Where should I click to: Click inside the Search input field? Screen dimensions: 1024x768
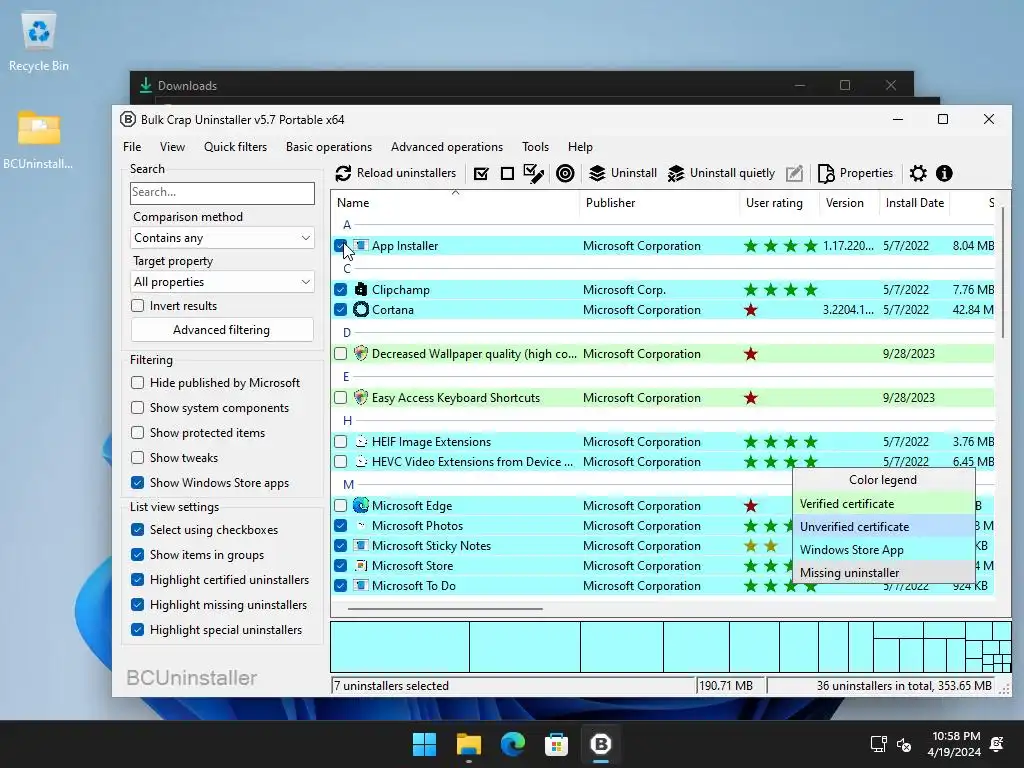[222, 192]
